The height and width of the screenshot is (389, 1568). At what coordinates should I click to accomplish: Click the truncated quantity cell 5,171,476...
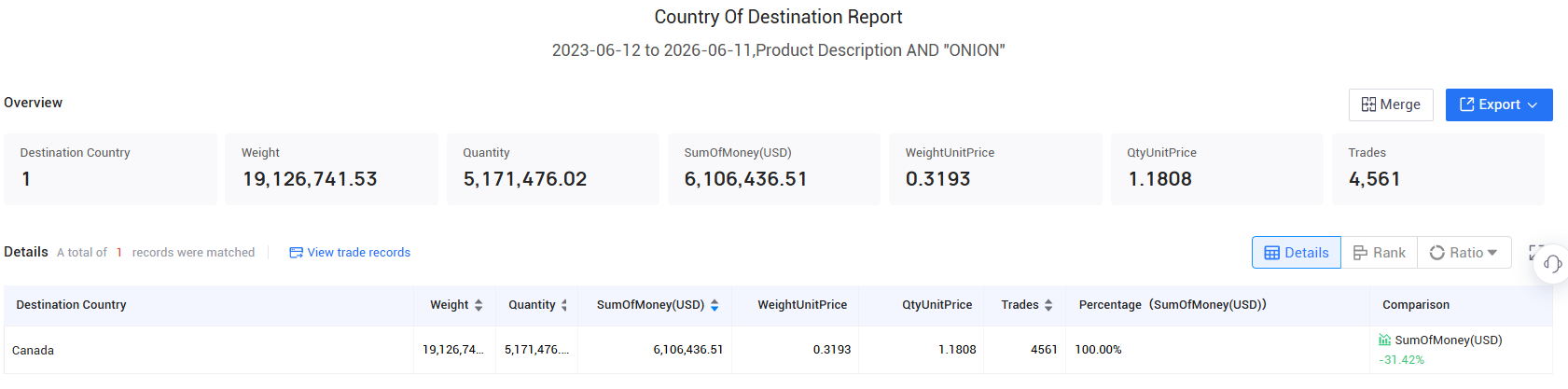pyautogui.click(x=536, y=350)
